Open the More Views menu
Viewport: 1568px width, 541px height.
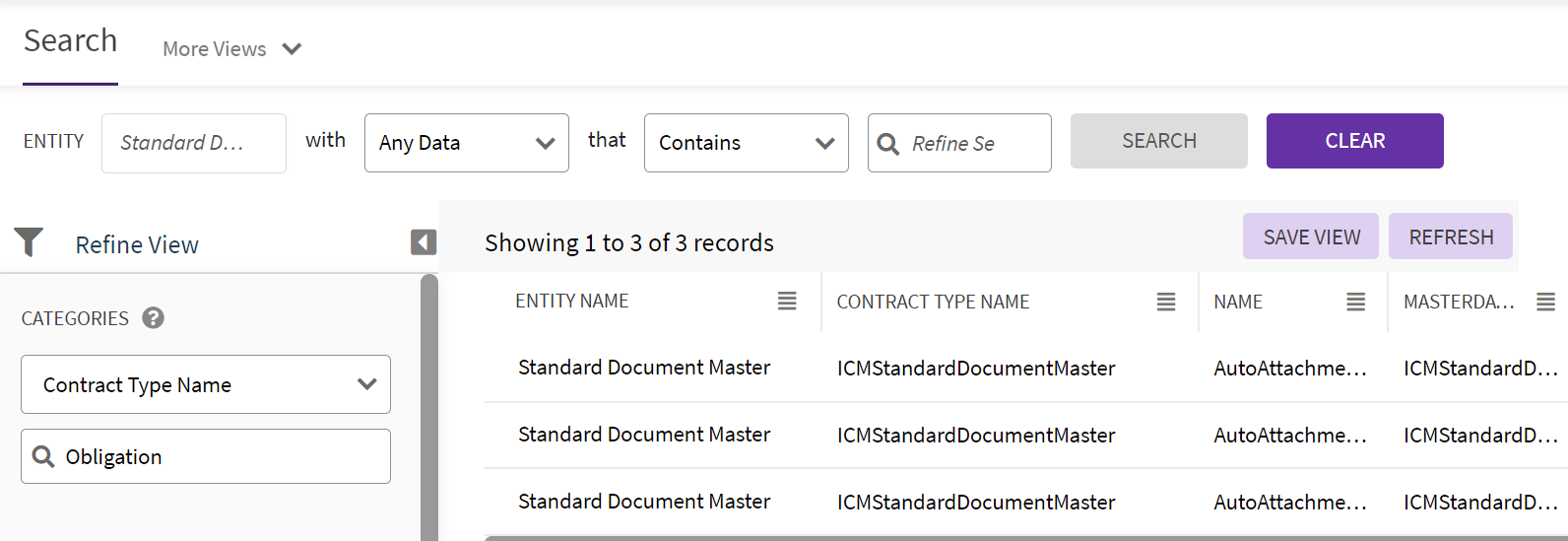click(231, 49)
